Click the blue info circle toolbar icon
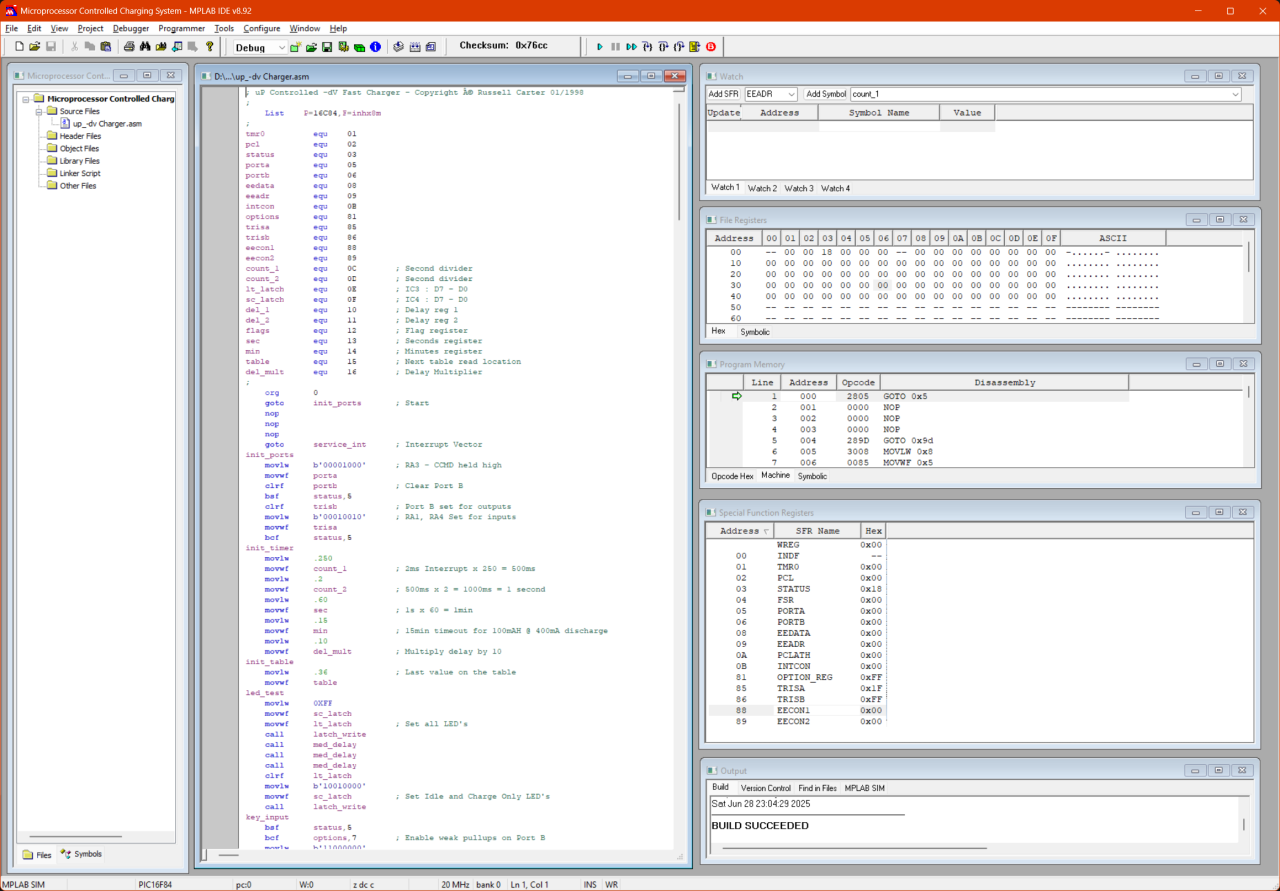 [375, 47]
